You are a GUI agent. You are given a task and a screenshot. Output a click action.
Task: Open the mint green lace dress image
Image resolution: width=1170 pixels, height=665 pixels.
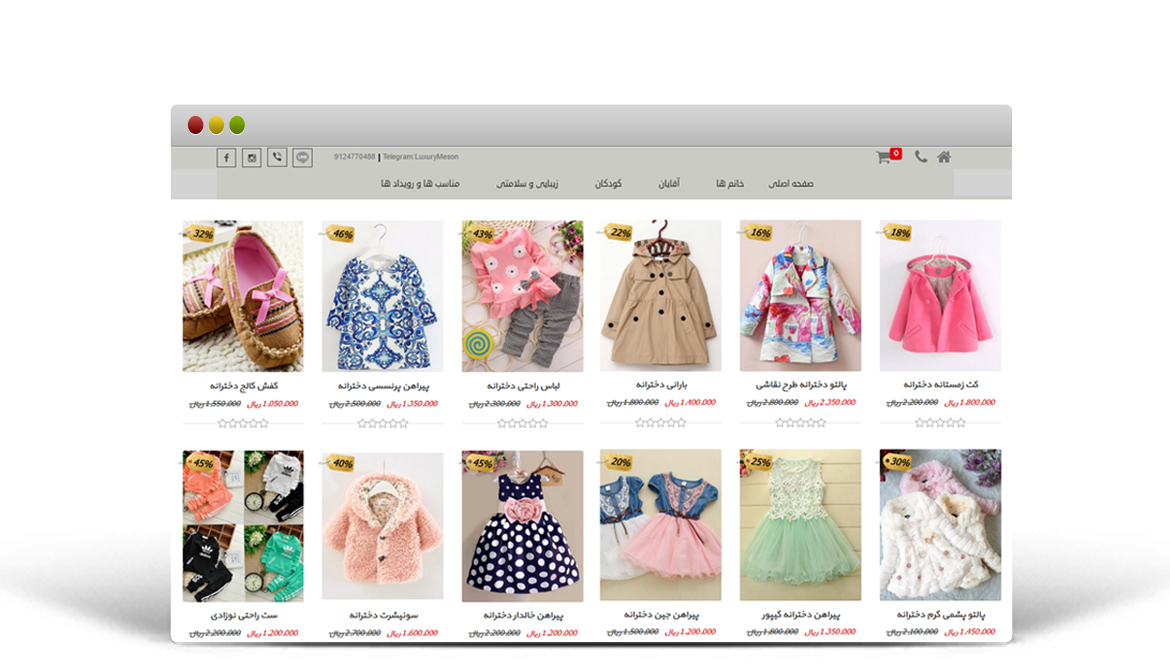(801, 525)
